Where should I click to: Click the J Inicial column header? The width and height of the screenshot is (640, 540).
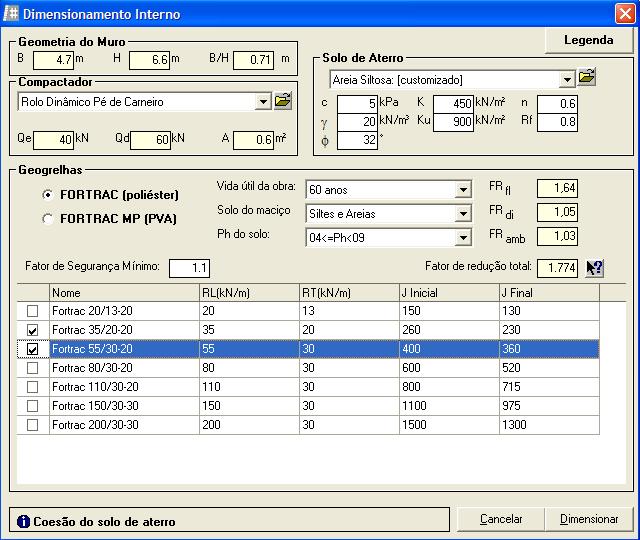tap(449, 293)
